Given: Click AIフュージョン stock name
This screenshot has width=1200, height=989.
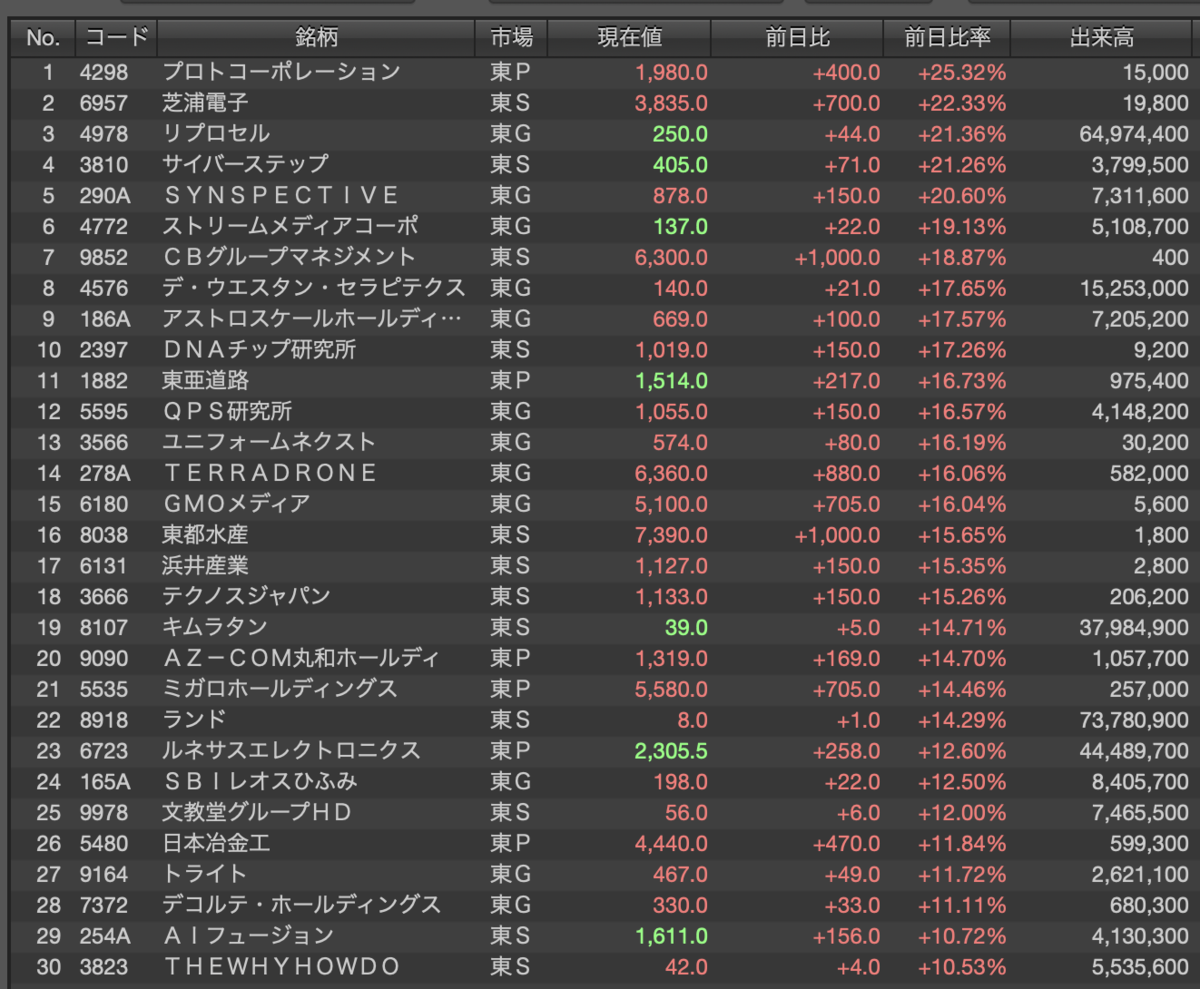Looking at the screenshot, I should (248, 936).
